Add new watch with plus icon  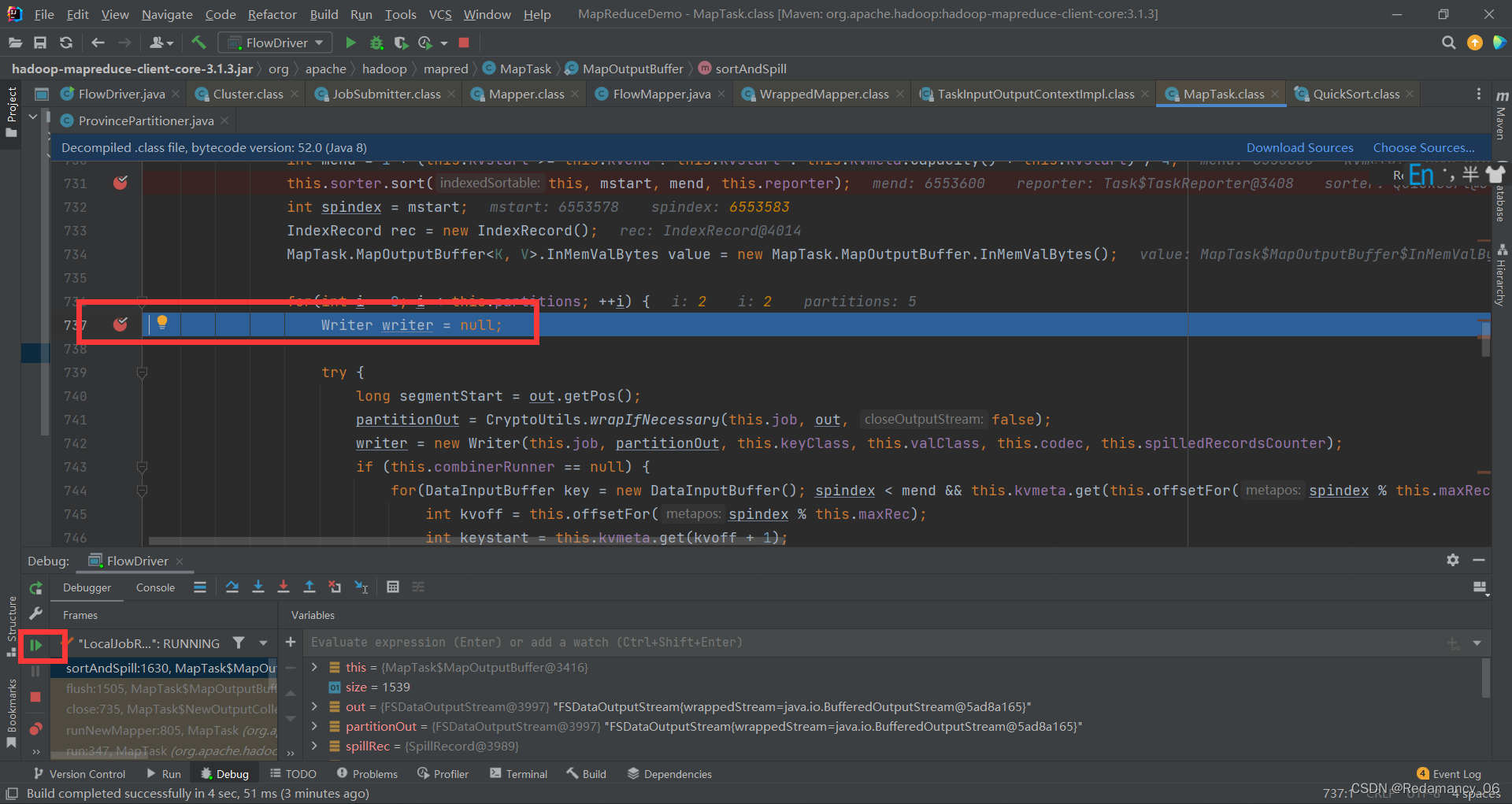pos(291,643)
